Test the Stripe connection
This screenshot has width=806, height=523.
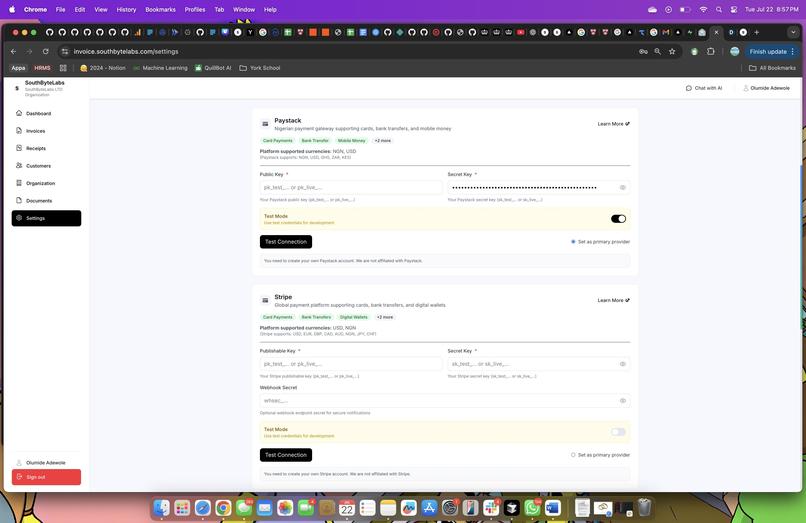click(286, 455)
